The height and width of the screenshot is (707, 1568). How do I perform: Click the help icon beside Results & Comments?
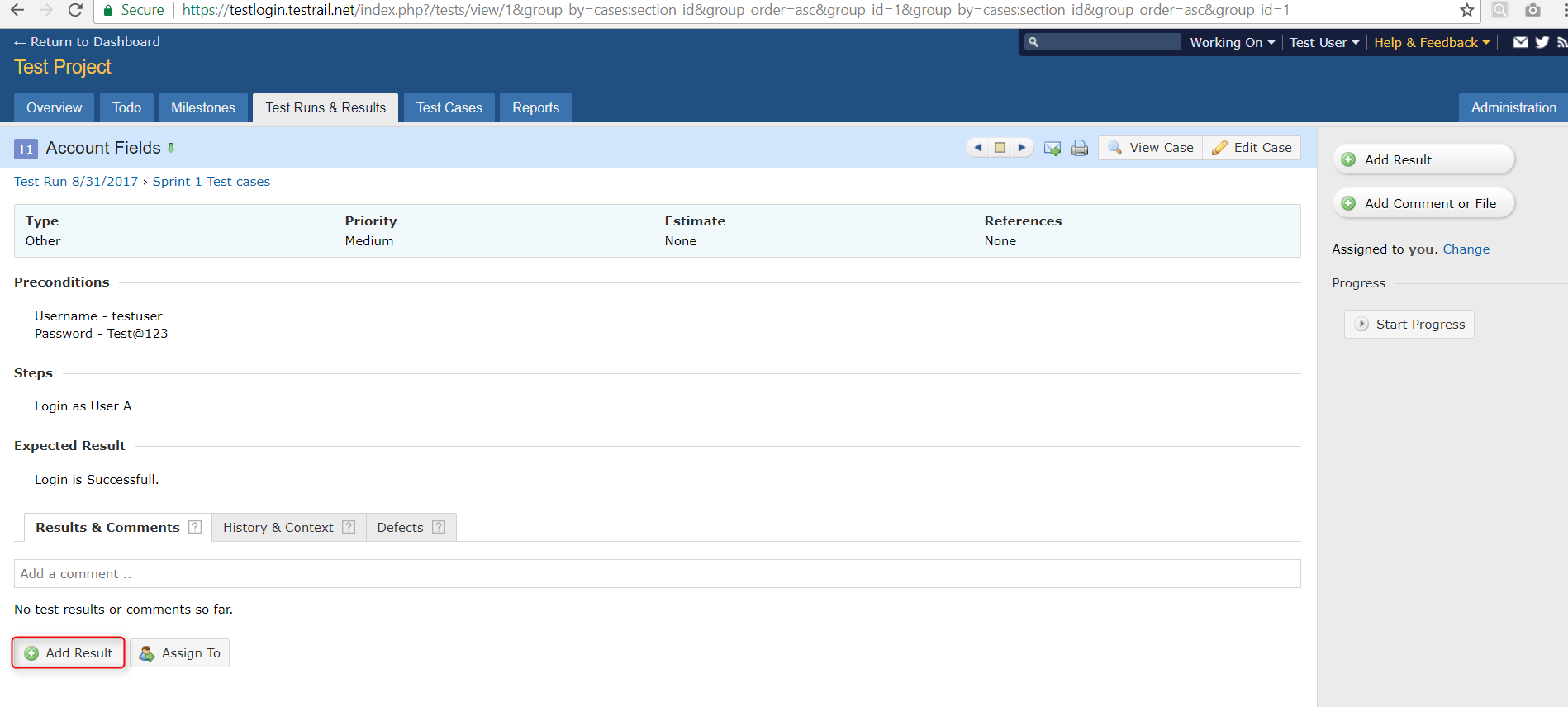click(195, 527)
